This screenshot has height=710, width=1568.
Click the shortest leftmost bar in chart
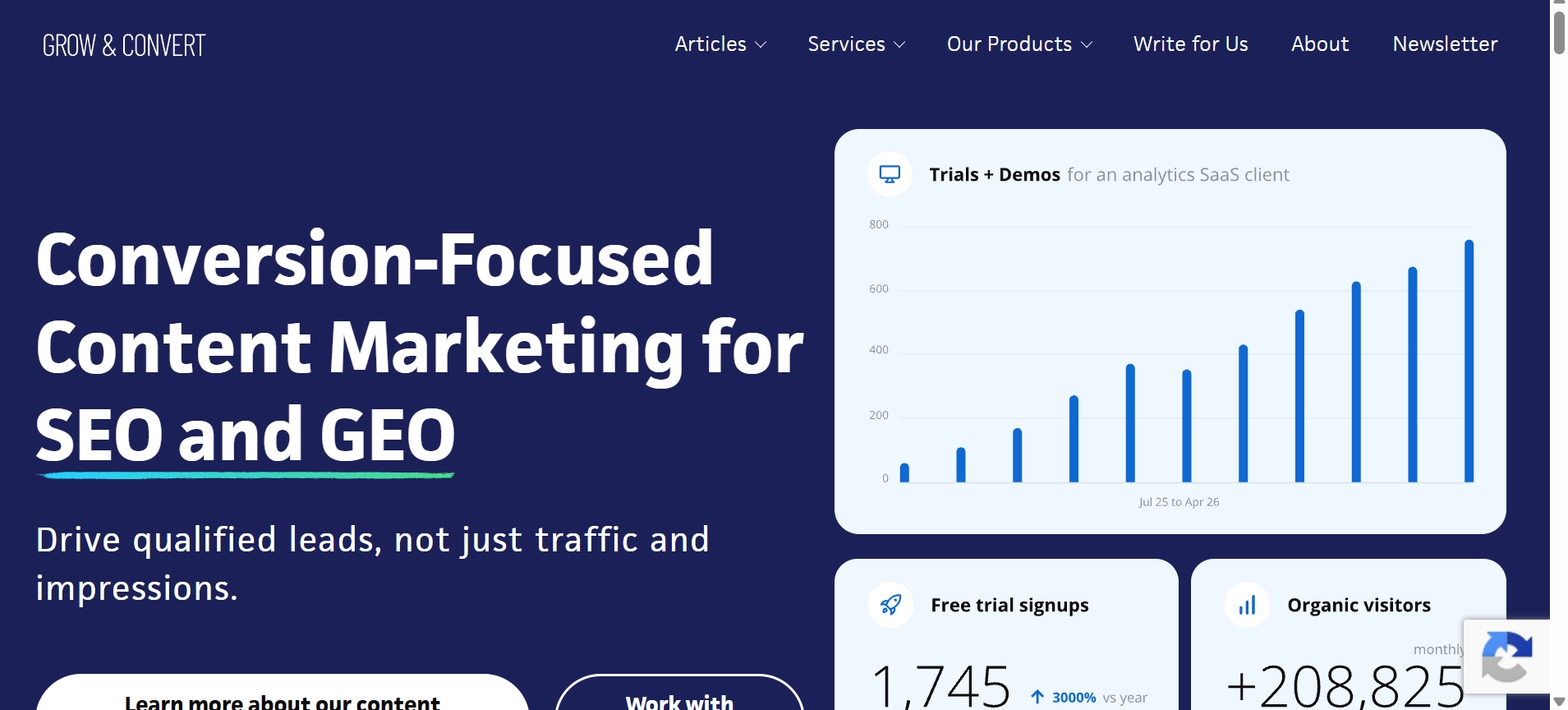click(904, 473)
